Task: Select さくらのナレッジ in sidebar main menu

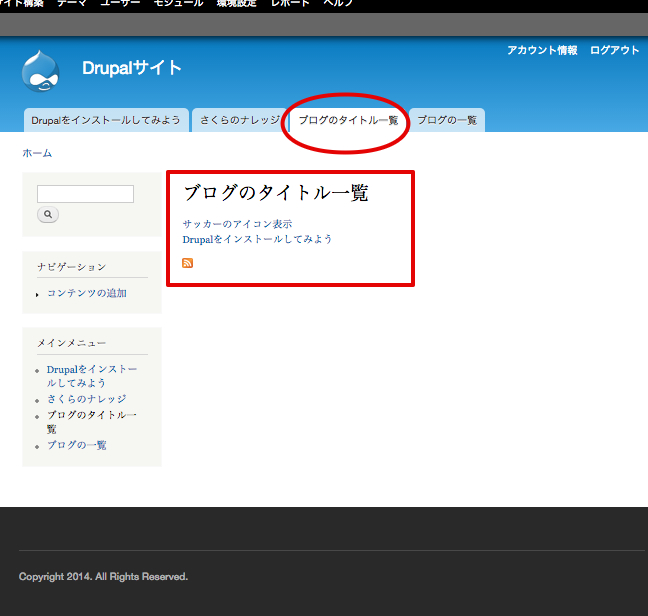Action: coord(87,399)
